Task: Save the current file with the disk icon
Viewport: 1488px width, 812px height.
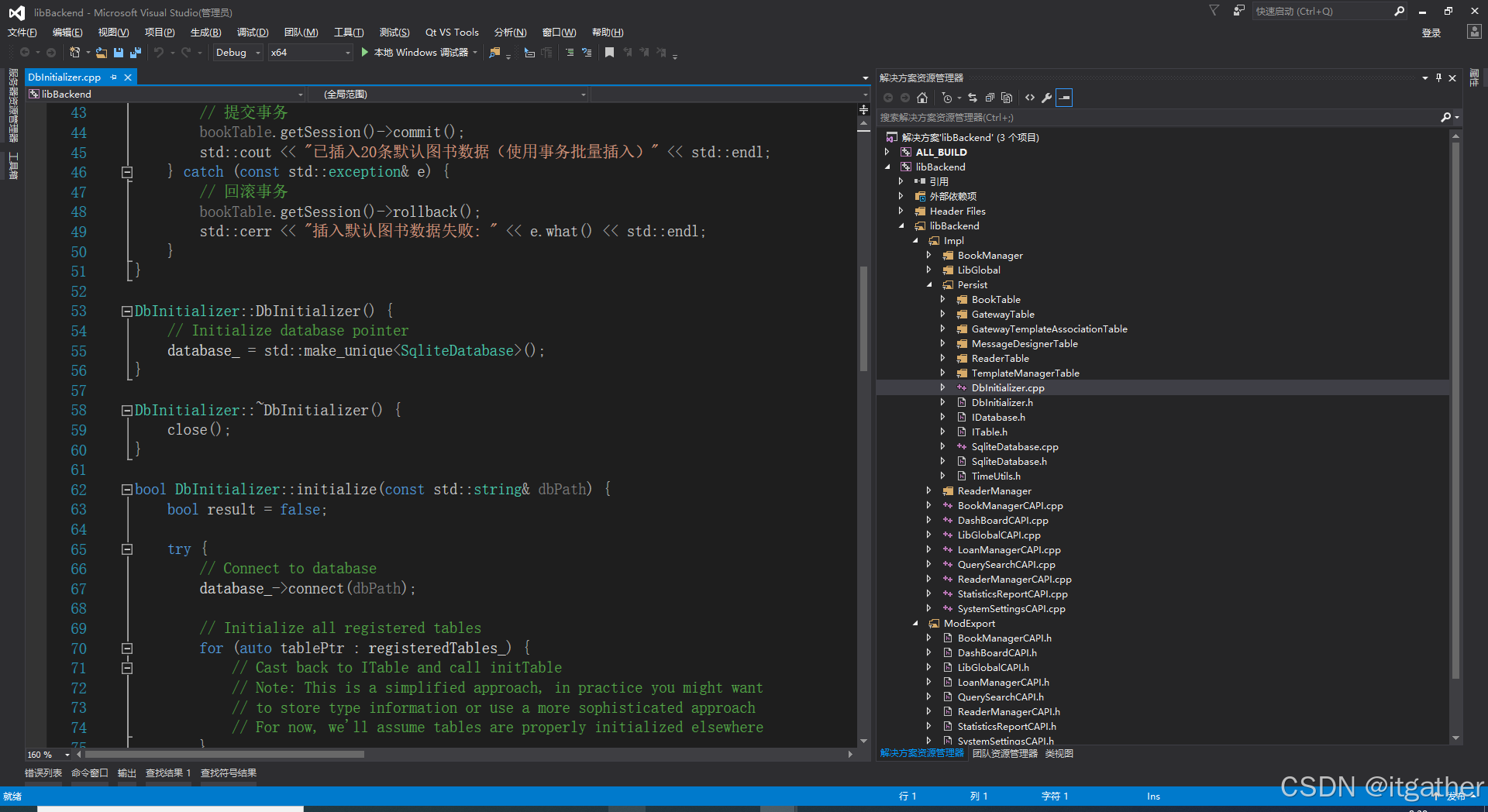Action: tap(119, 53)
